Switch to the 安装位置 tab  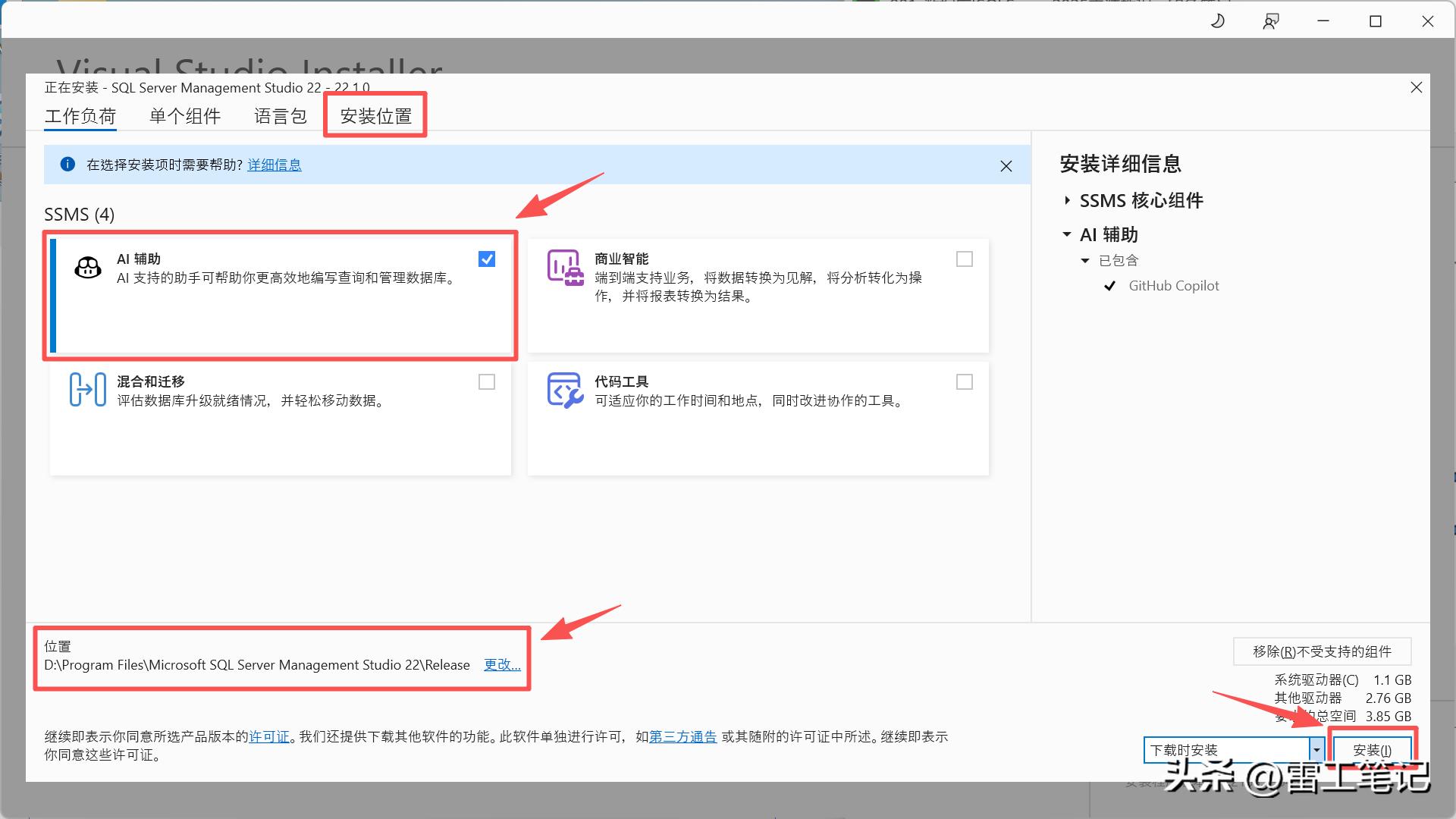coord(375,116)
